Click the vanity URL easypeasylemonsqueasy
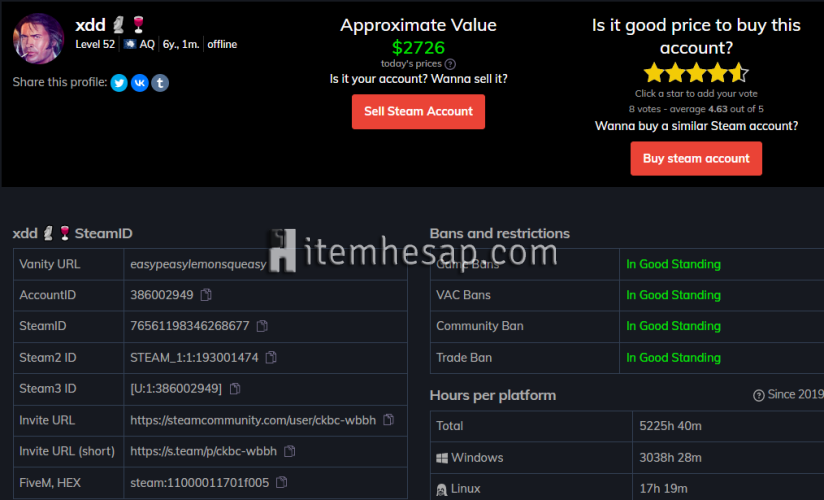 pos(198,264)
